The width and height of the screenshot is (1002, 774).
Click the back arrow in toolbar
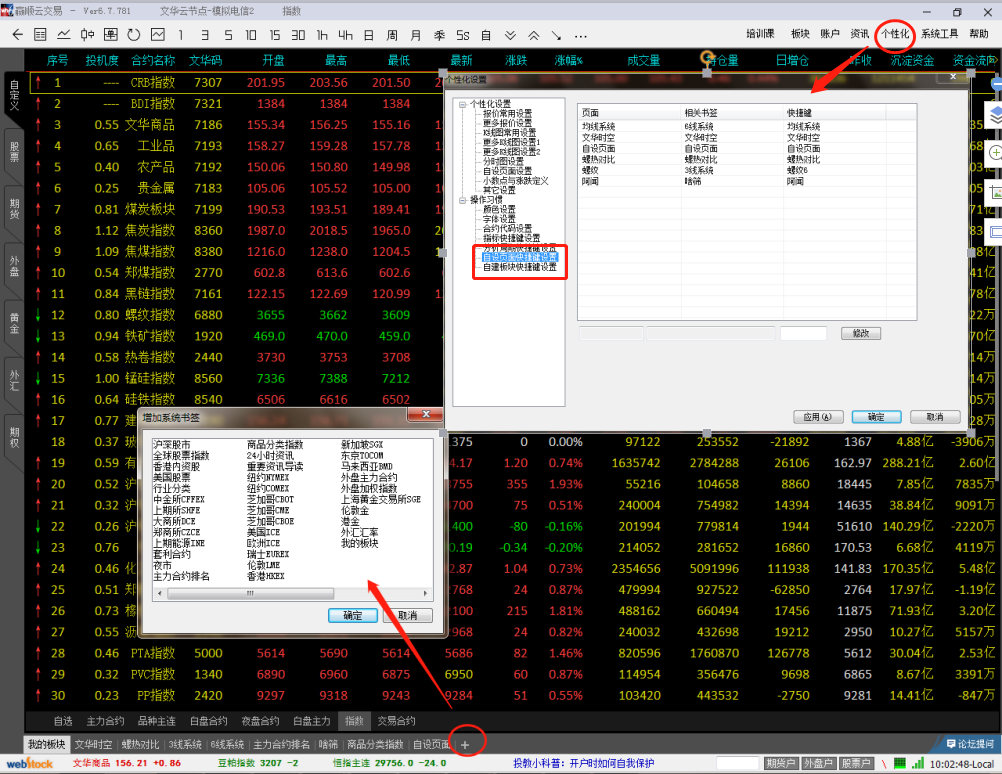click(18, 35)
